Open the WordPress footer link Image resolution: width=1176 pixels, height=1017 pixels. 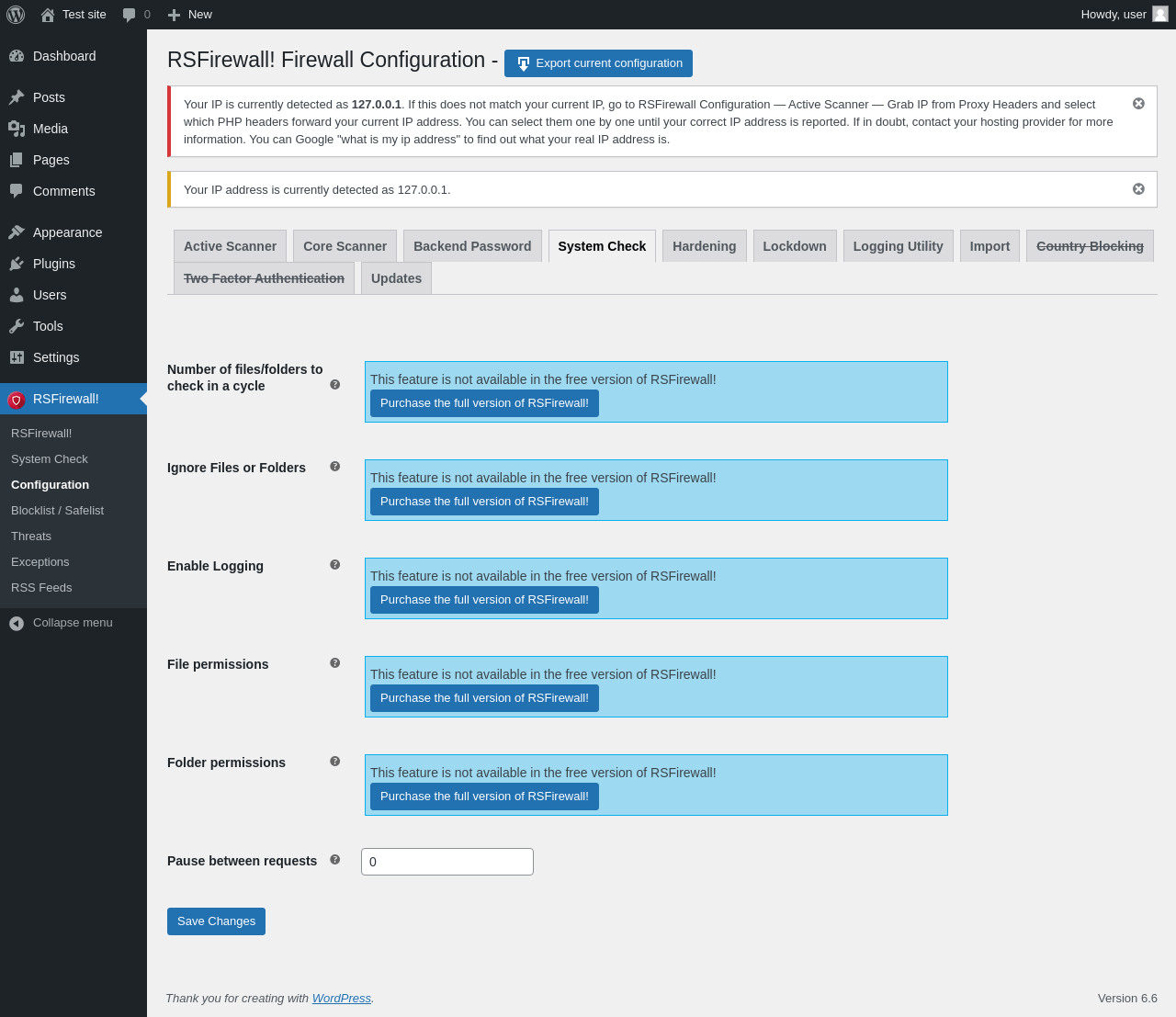[x=342, y=999]
